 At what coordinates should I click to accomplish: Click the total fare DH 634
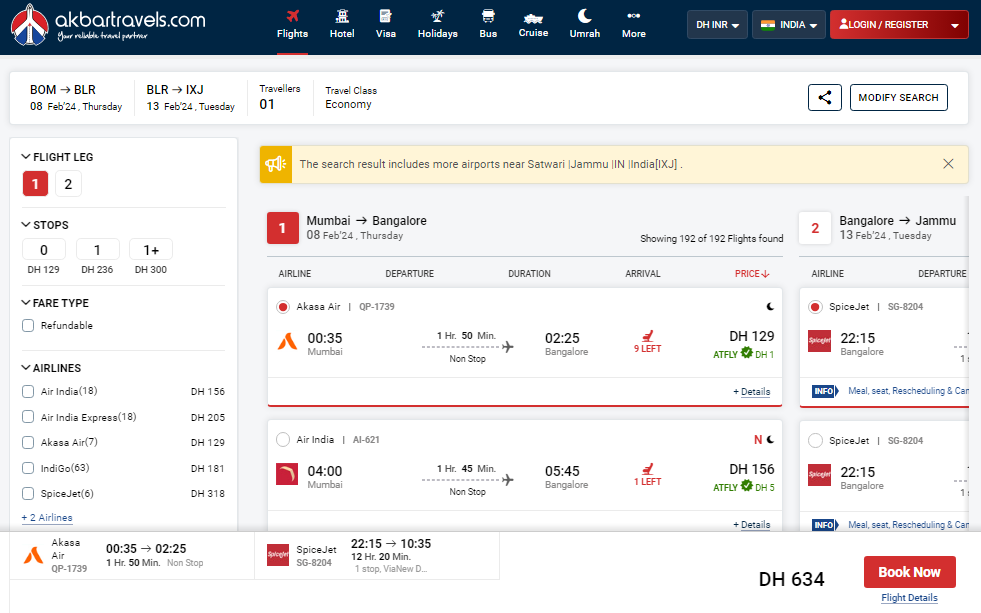pos(791,579)
